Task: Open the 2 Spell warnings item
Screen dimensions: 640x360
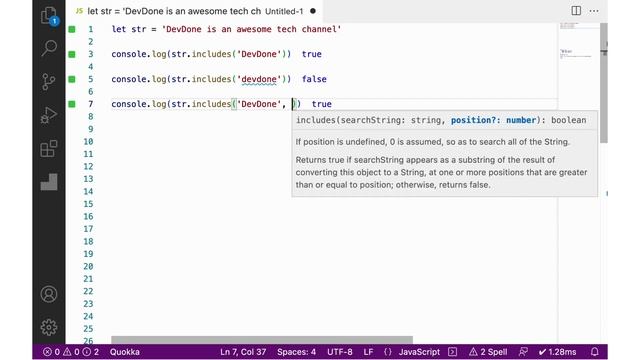Action: click(488, 352)
